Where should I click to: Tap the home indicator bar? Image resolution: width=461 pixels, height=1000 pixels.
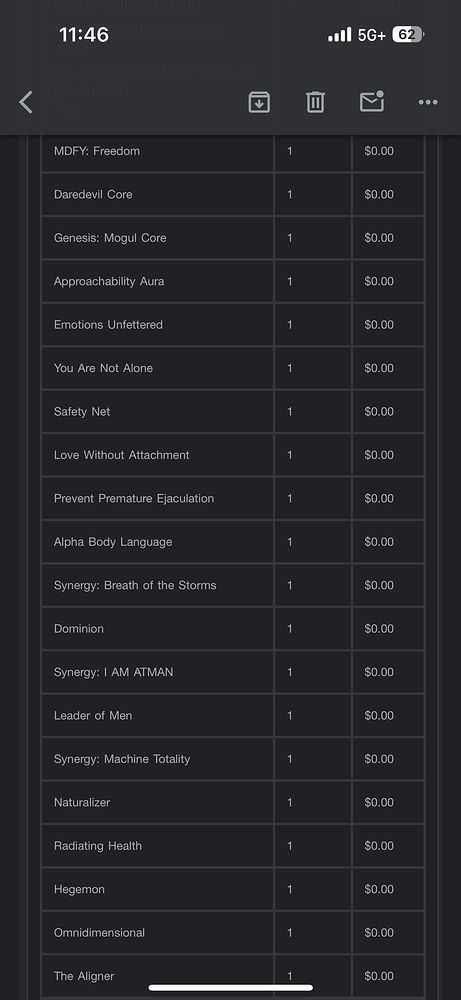[231, 988]
